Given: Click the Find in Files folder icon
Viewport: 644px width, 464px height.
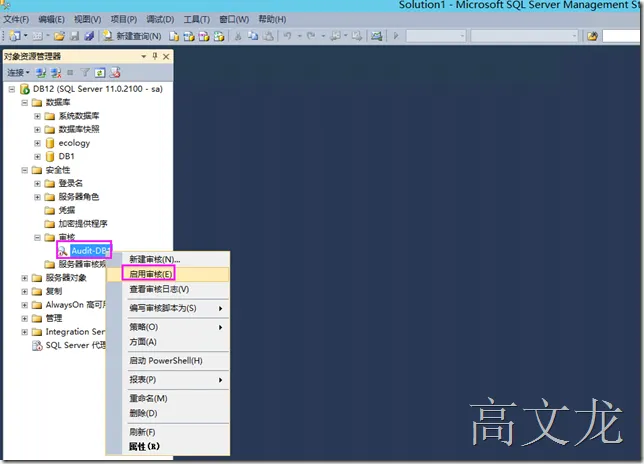Looking at the screenshot, I should (x=592, y=37).
